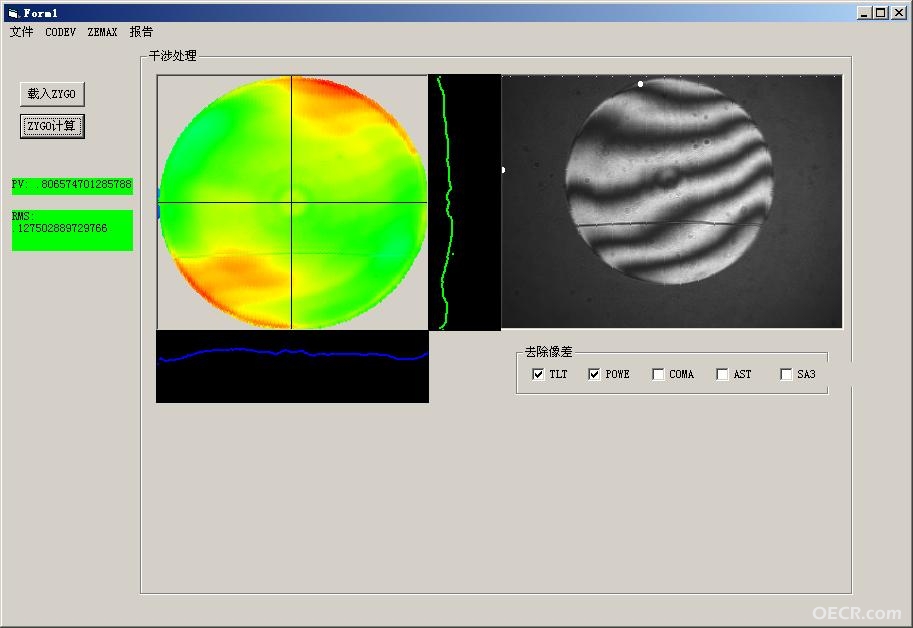Open the CODEV menu
913x628 pixels.
(61, 32)
